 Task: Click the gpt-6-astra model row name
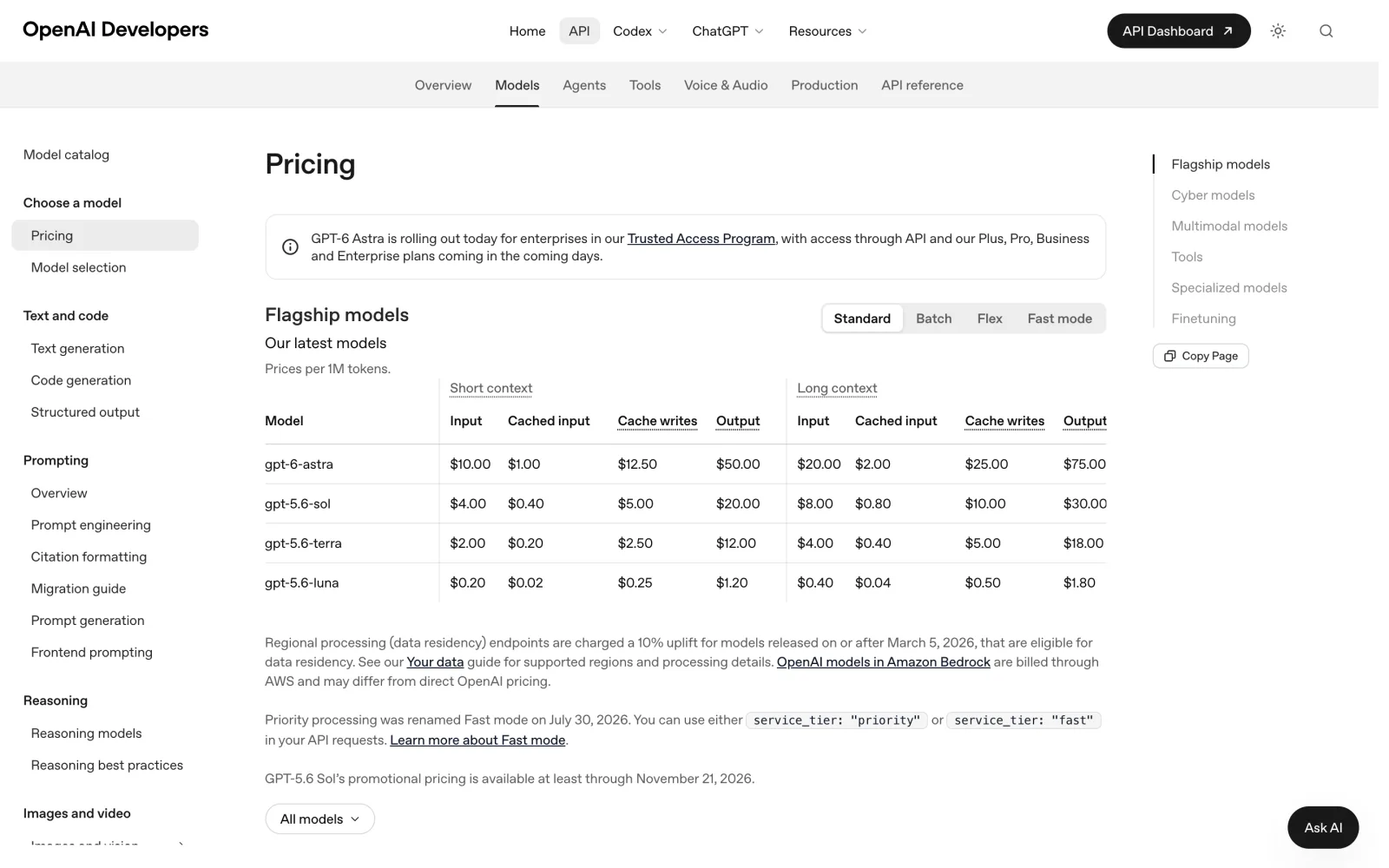pos(299,464)
